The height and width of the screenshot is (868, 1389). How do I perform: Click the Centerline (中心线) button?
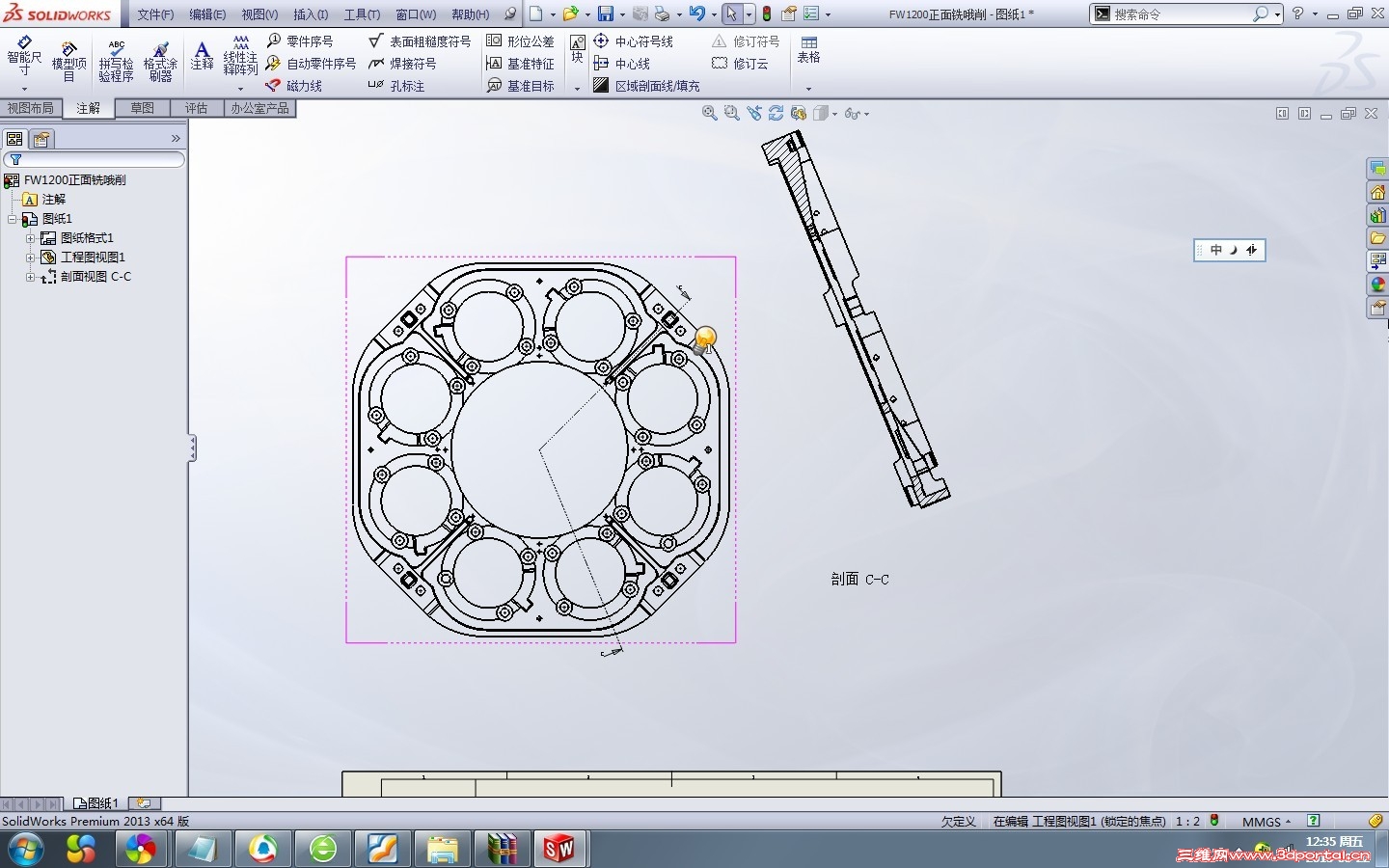(x=622, y=64)
